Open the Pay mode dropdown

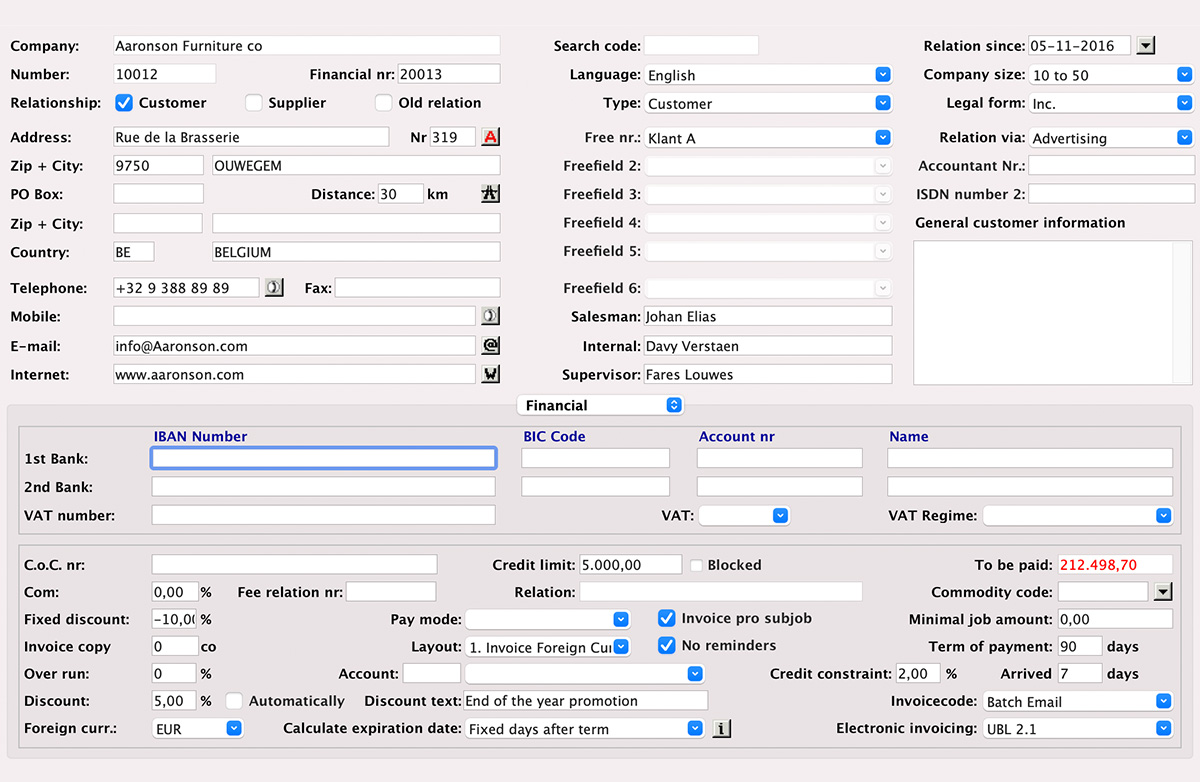pyautogui.click(x=548, y=619)
